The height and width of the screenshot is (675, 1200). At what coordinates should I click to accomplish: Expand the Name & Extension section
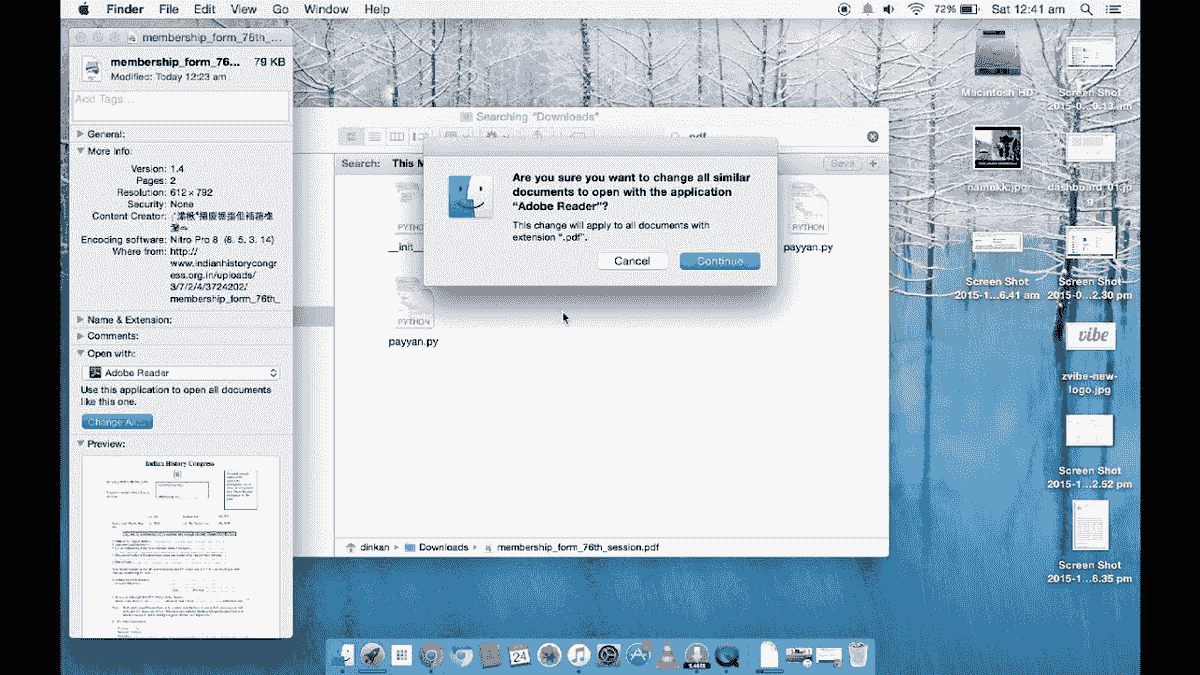tap(79, 319)
